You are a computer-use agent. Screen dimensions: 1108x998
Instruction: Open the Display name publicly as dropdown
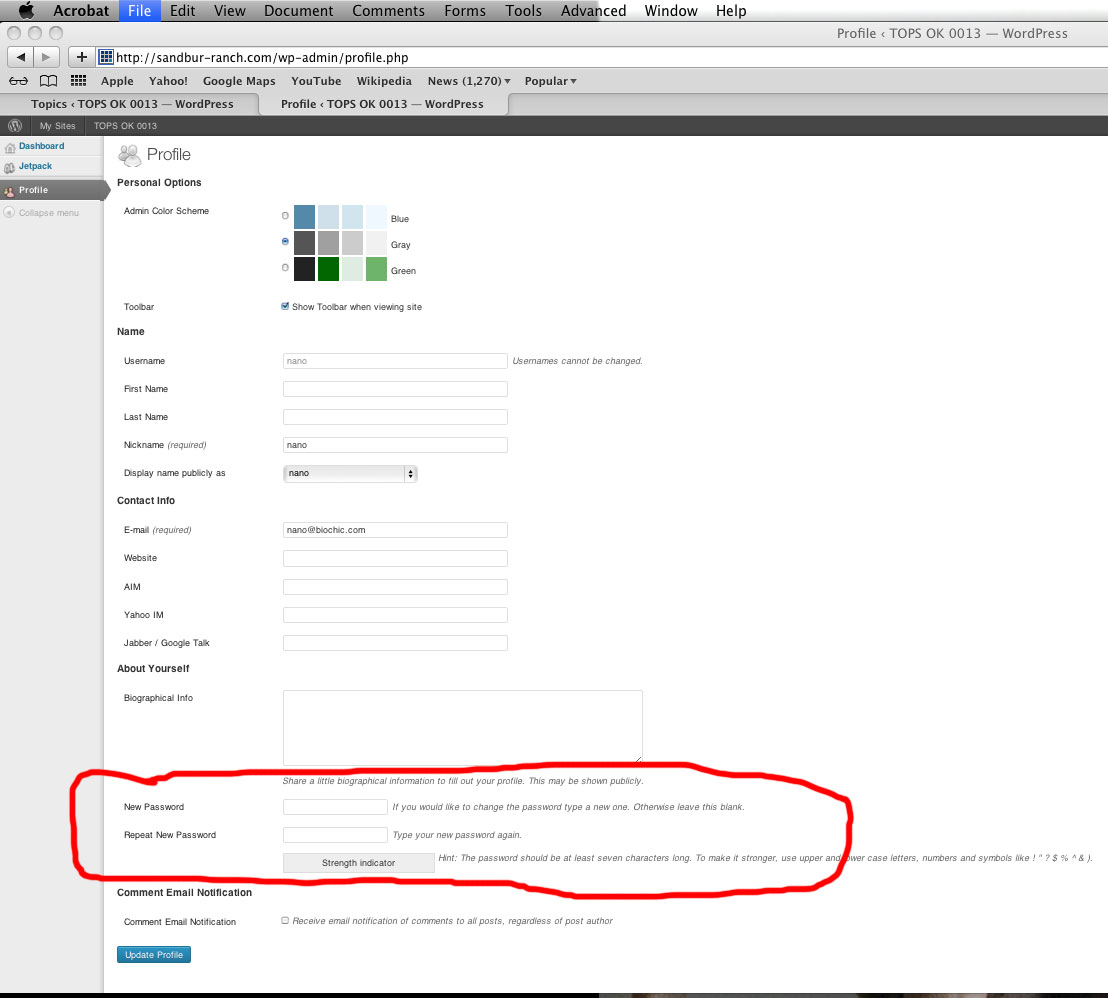[x=350, y=473]
